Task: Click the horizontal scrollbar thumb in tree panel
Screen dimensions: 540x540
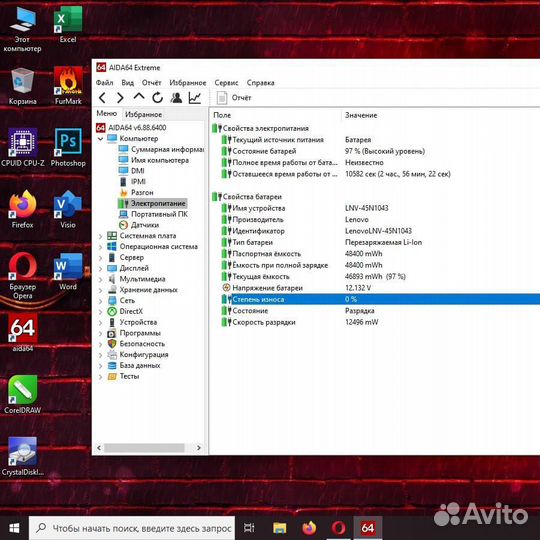Action: tap(144, 448)
